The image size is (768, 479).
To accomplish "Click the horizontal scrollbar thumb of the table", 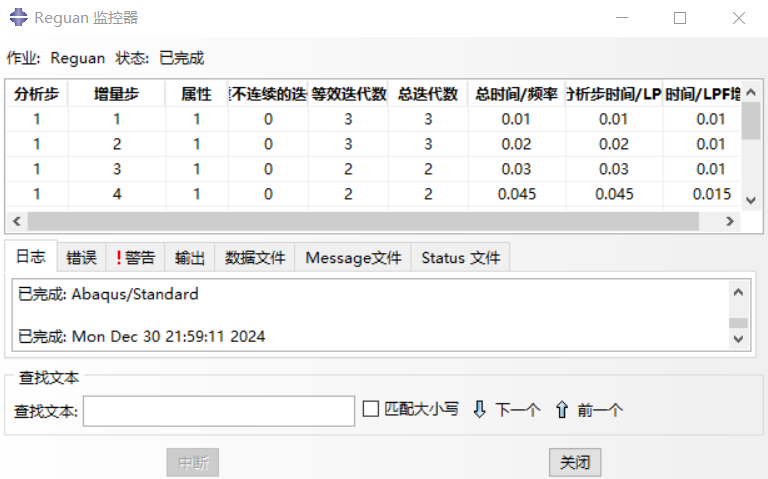I will point(363,221).
